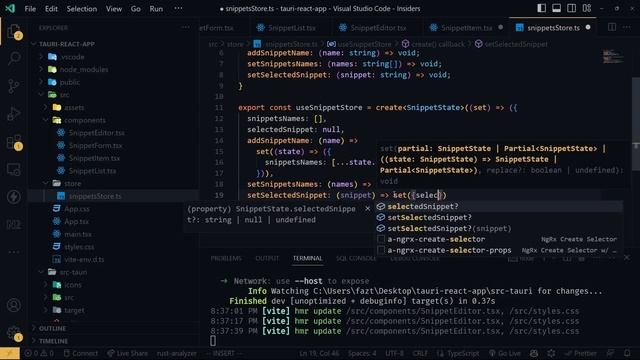This screenshot has height=360, width=640.
Task: Open Explorer Views and More Actions ellipsis
Action: 185,27
